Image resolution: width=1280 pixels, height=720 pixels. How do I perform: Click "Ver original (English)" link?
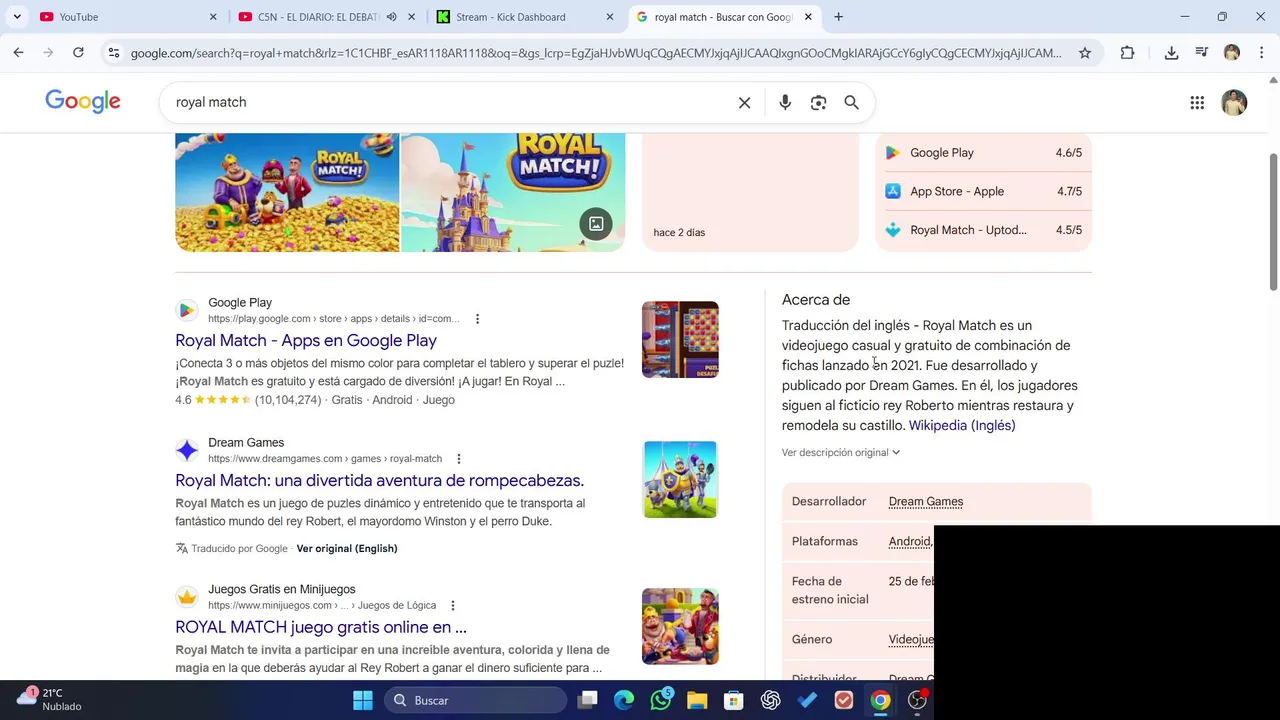[x=347, y=548]
